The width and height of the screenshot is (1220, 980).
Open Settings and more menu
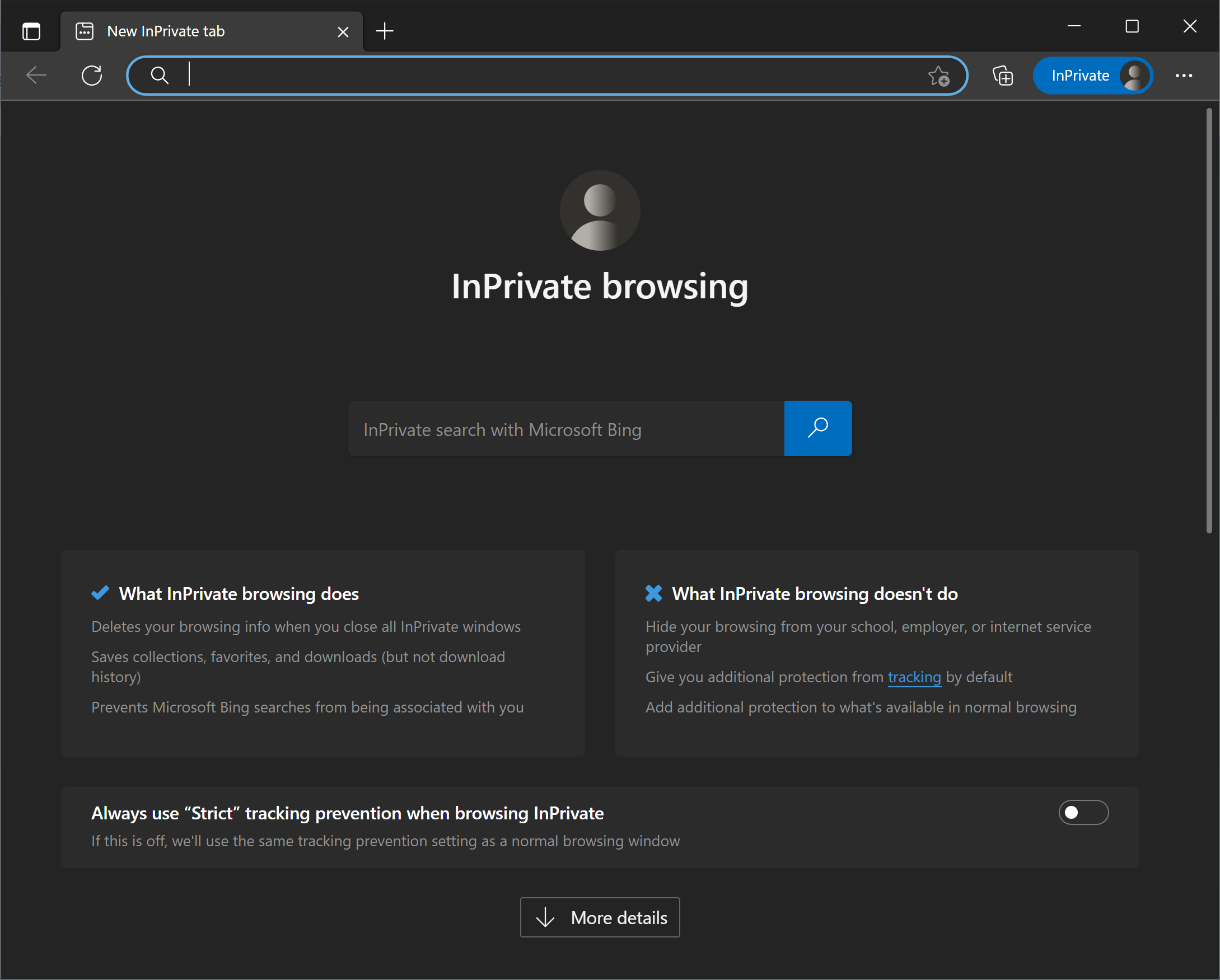pyautogui.click(x=1184, y=76)
